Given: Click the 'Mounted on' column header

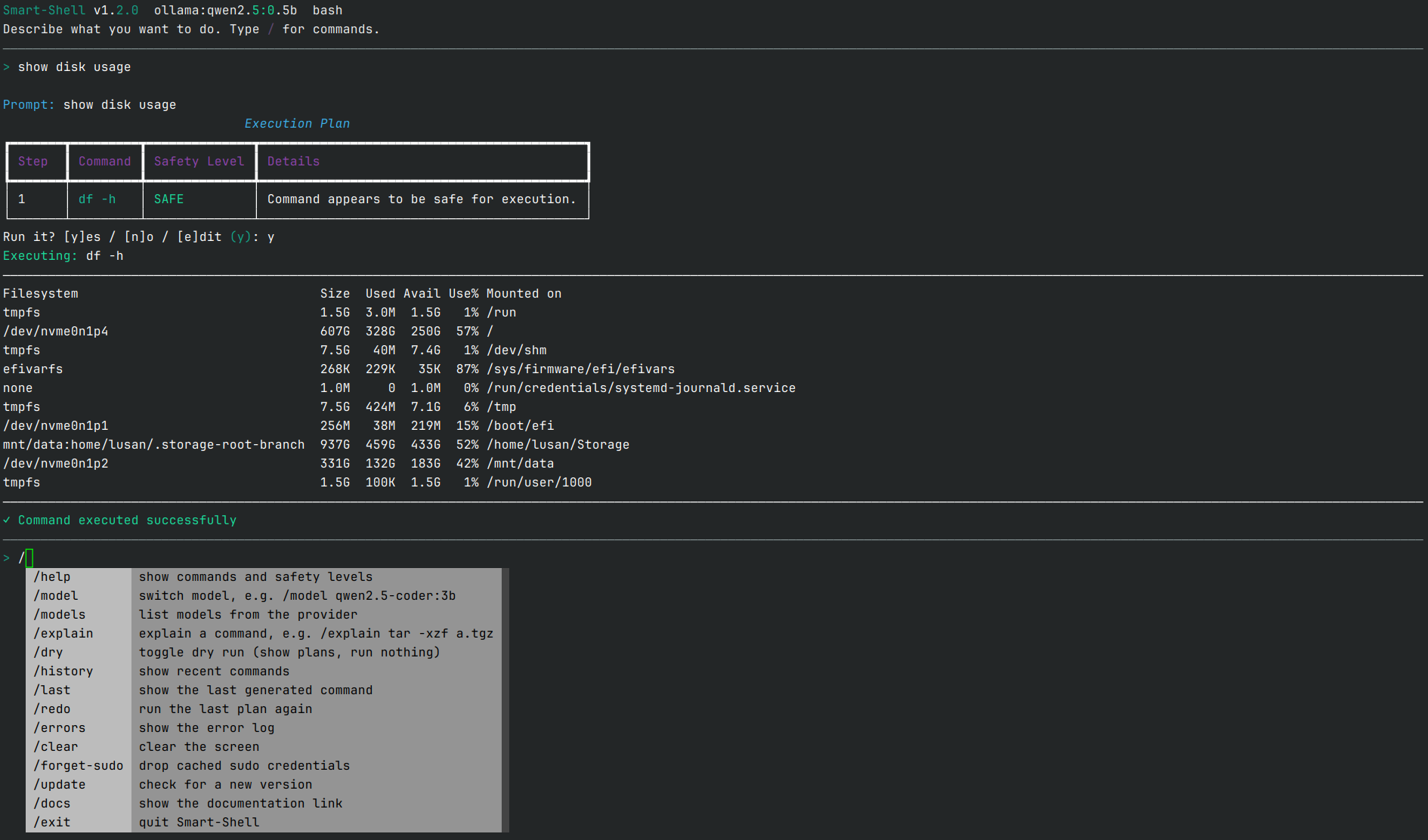Looking at the screenshot, I should click(524, 294).
